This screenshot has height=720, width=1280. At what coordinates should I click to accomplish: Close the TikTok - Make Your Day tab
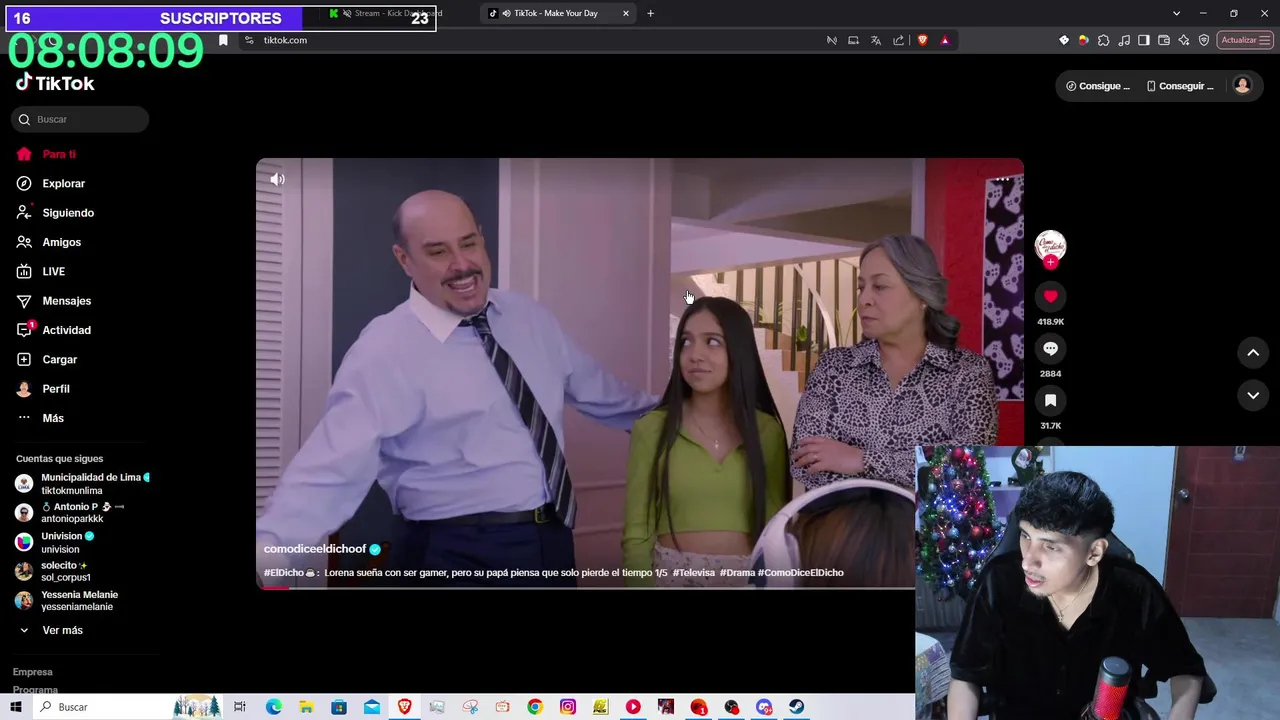tap(626, 13)
